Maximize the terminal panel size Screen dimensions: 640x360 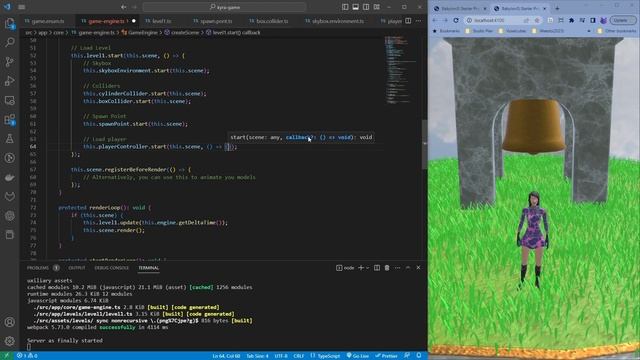click(x=408, y=268)
